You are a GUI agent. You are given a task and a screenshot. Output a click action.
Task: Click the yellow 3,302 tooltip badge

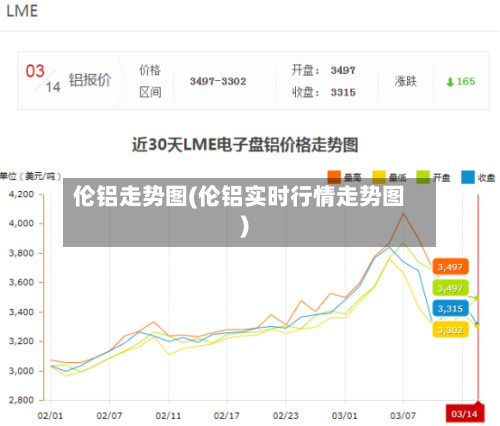(x=450, y=330)
